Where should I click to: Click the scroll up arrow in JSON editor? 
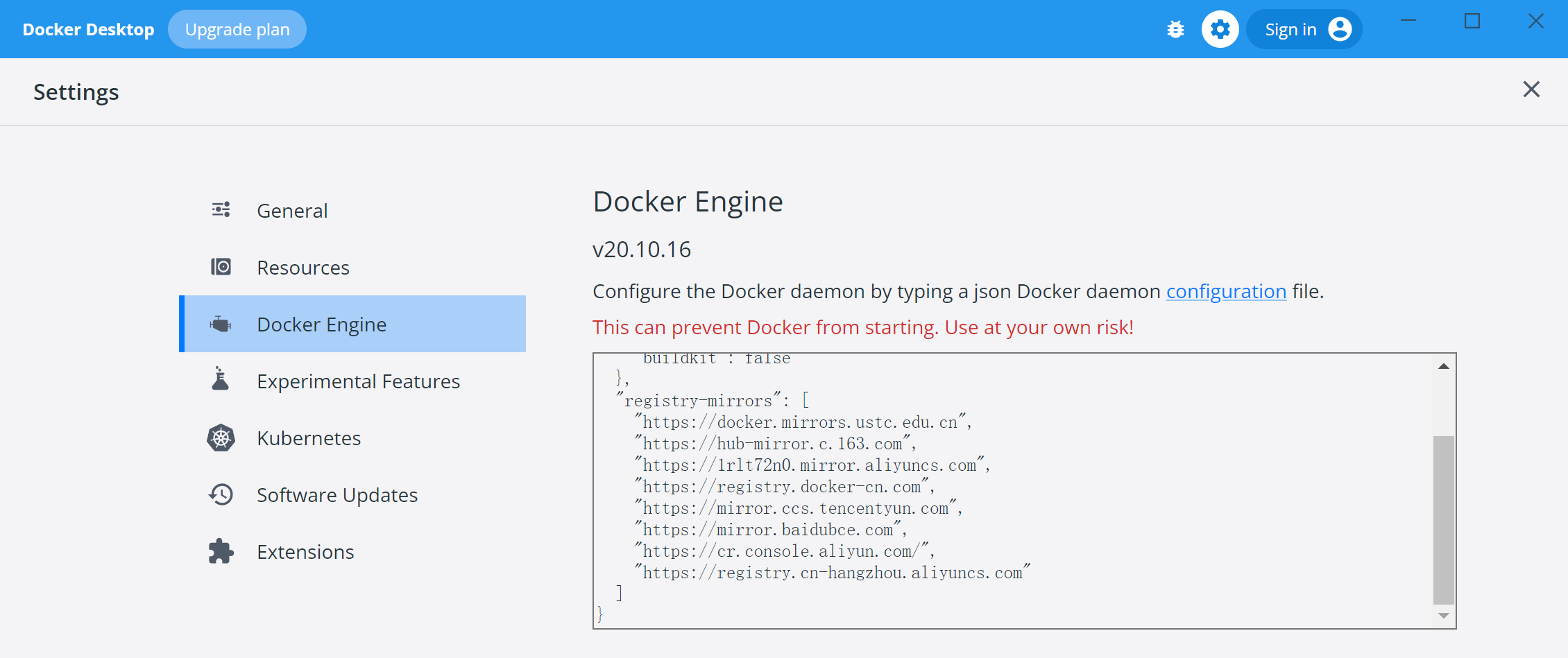(x=1443, y=366)
